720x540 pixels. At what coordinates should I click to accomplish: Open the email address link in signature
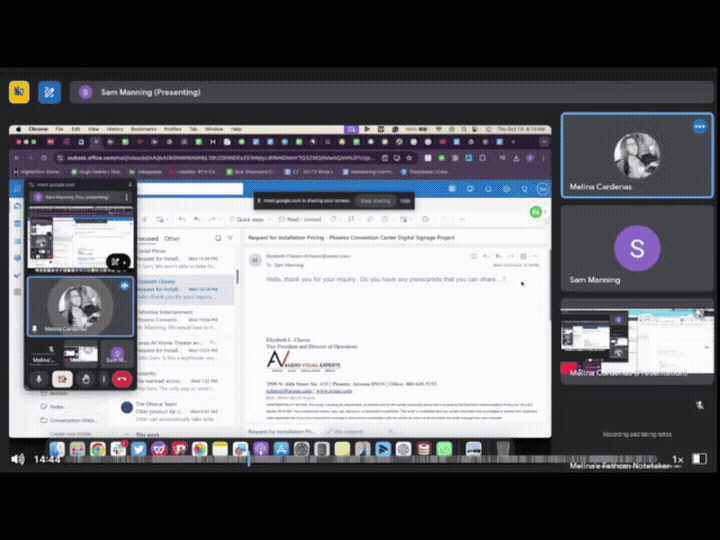[289, 391]
